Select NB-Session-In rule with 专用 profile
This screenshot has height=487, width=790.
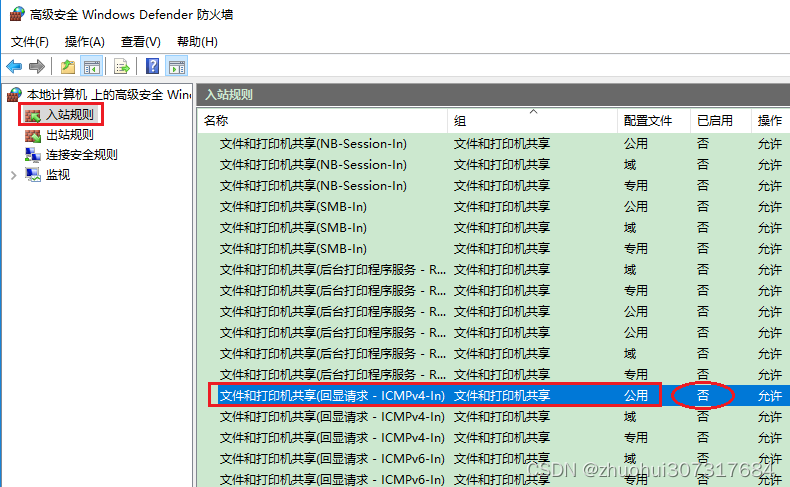(494, 186)
